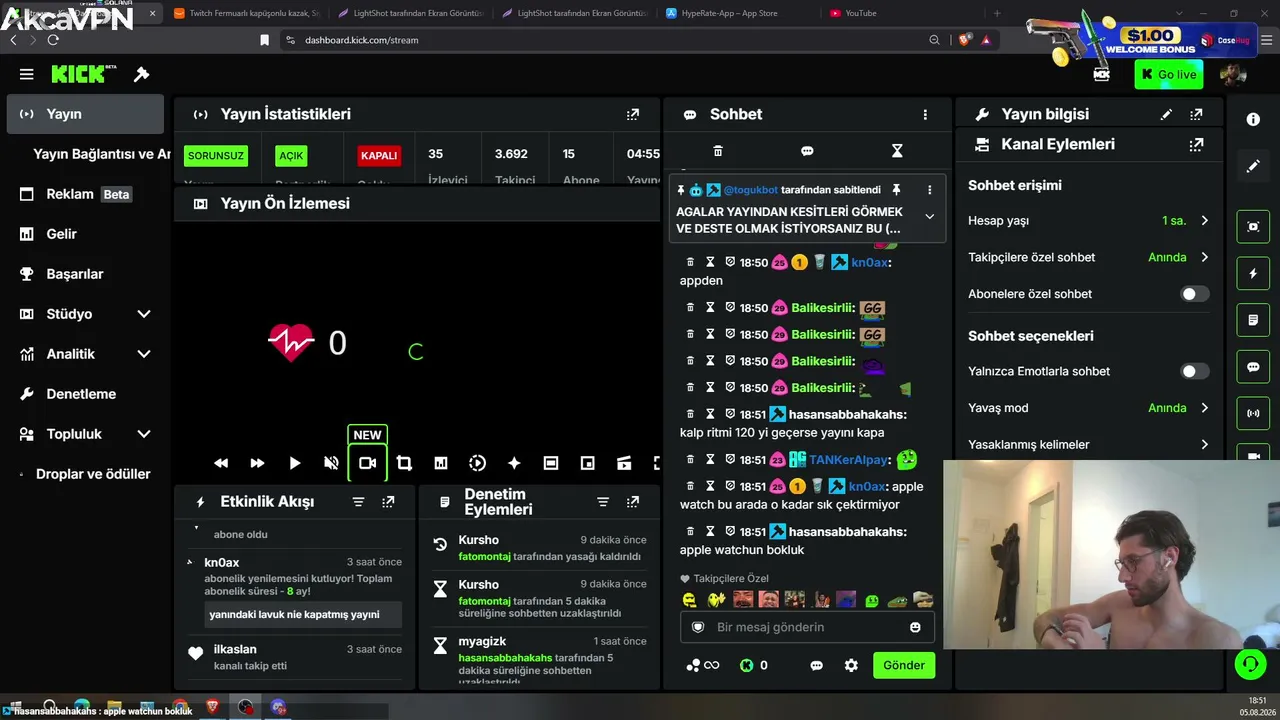1280x720 pixels.
Task: Open Reklam Beta in the sidebar
Action: point(85,194)
